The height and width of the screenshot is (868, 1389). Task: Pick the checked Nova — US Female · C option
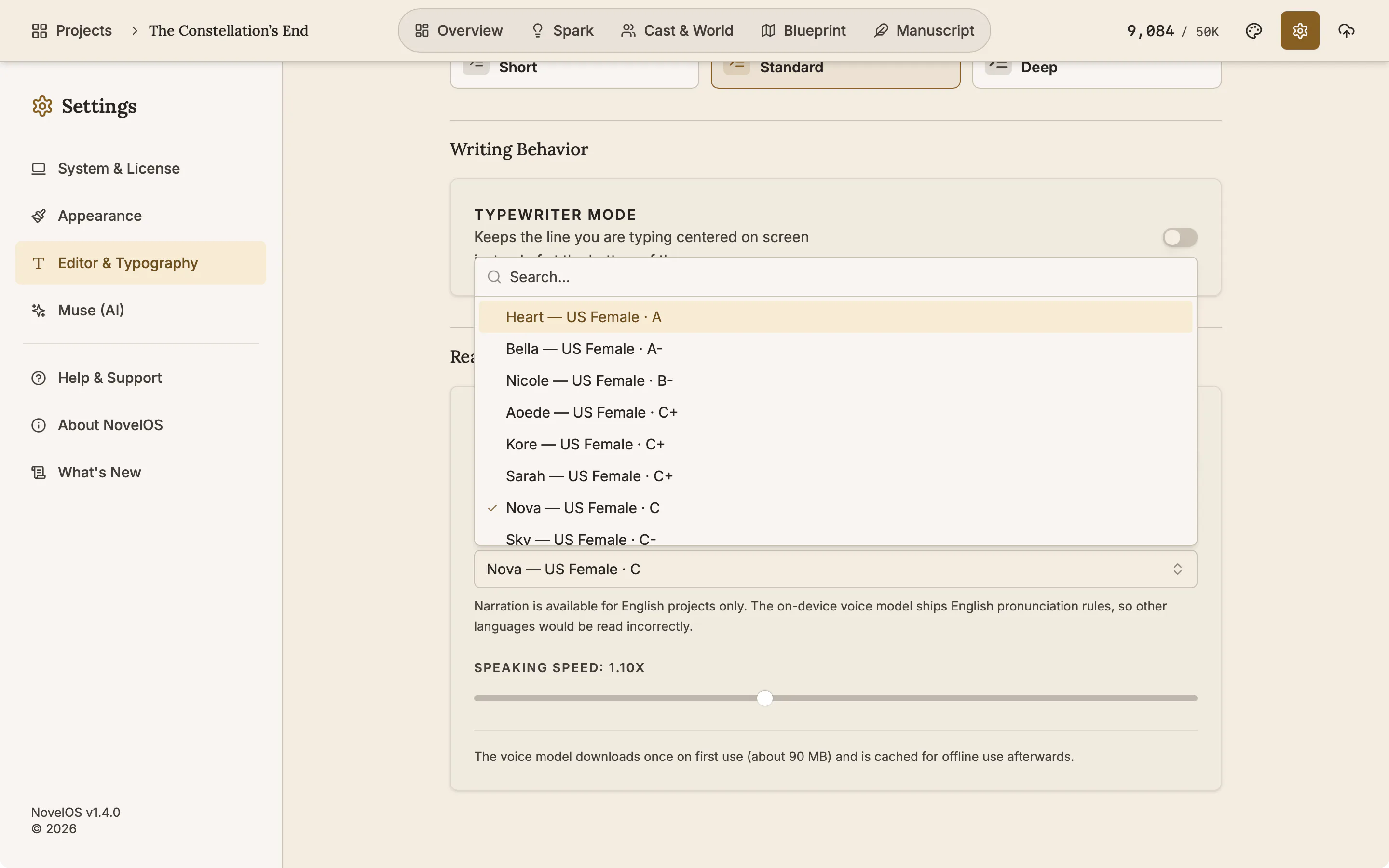point(835,508)
